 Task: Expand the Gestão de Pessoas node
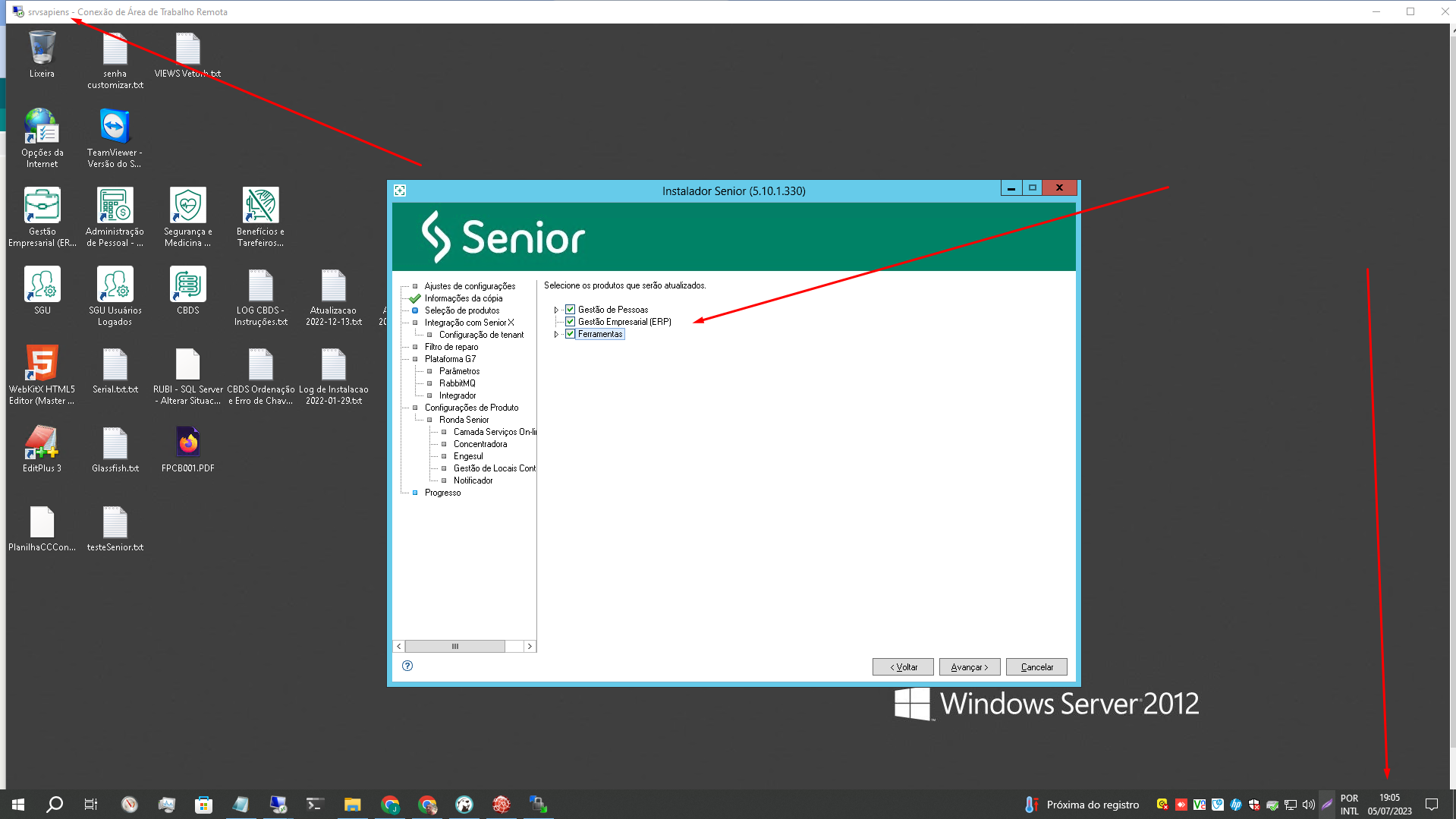556,310
